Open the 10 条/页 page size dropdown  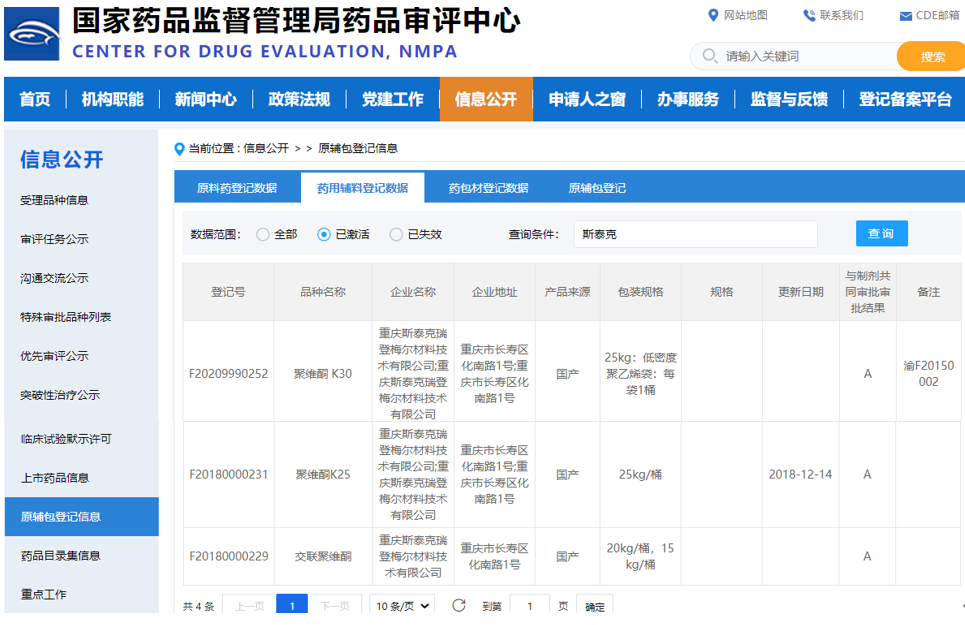click(x=402, y=605)
